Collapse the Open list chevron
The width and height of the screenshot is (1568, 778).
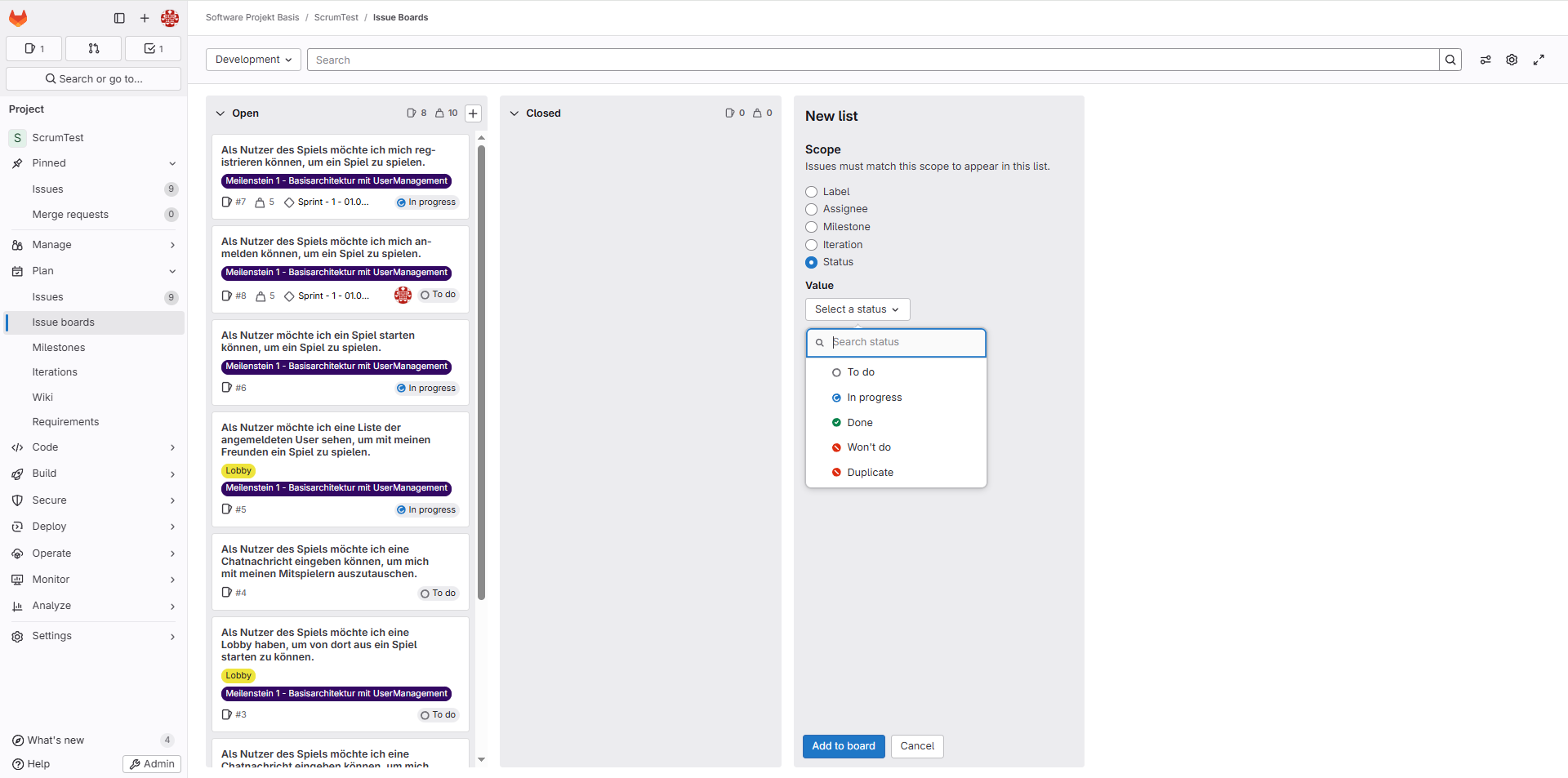pos(220,113)
